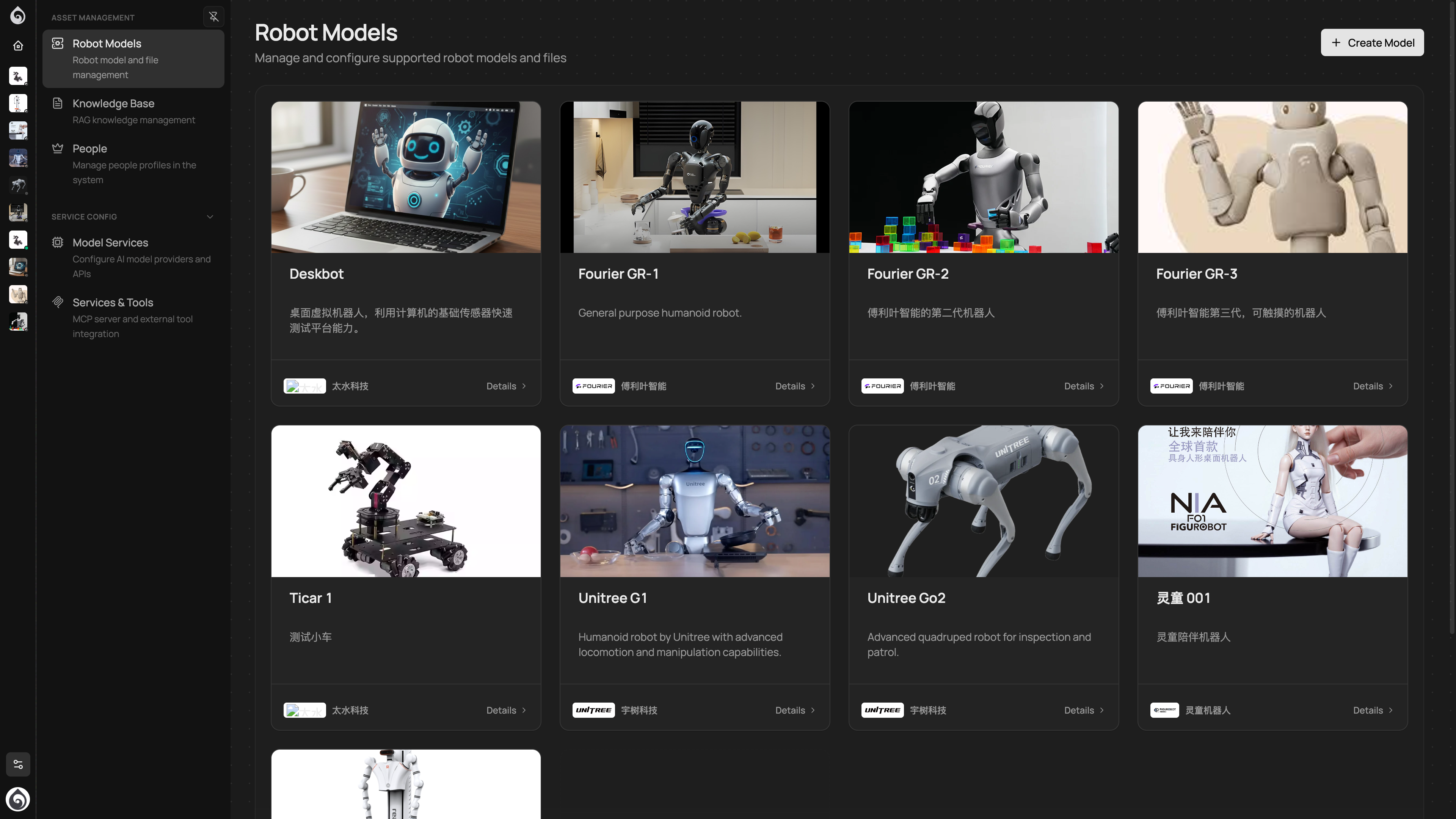Click the spiral avatar icon at bottom-left
Image resolution: width=1456 pixels, height=819 pixels.
pyautogui.click(x=18, y=799)
